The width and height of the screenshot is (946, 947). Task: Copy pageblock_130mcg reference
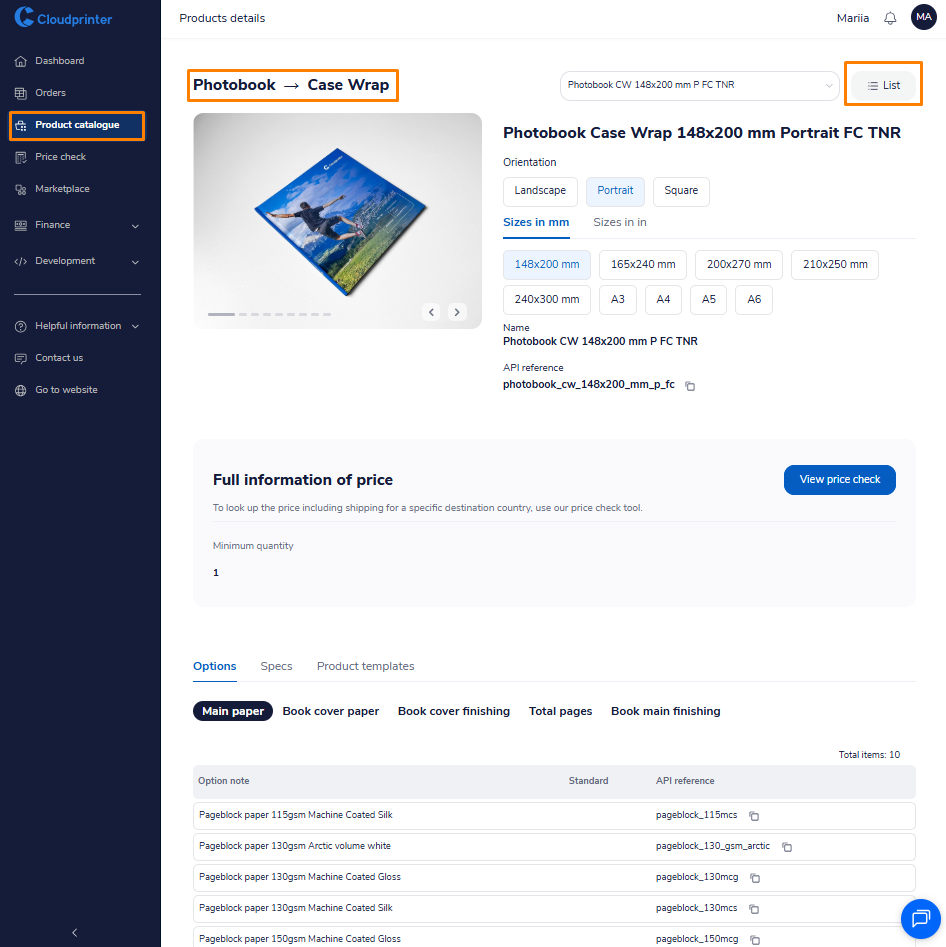(755, 878)
